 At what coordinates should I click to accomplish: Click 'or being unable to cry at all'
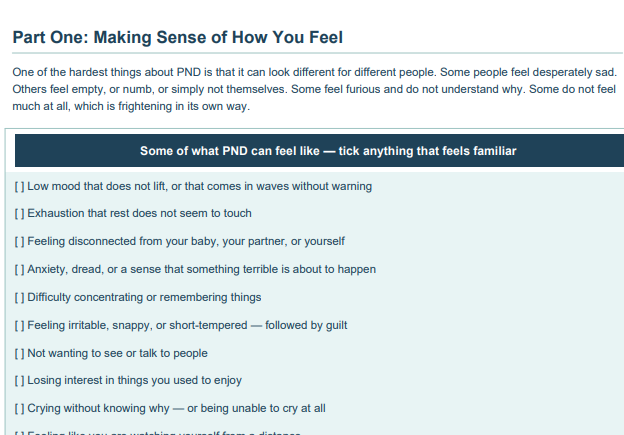[256, 408]
